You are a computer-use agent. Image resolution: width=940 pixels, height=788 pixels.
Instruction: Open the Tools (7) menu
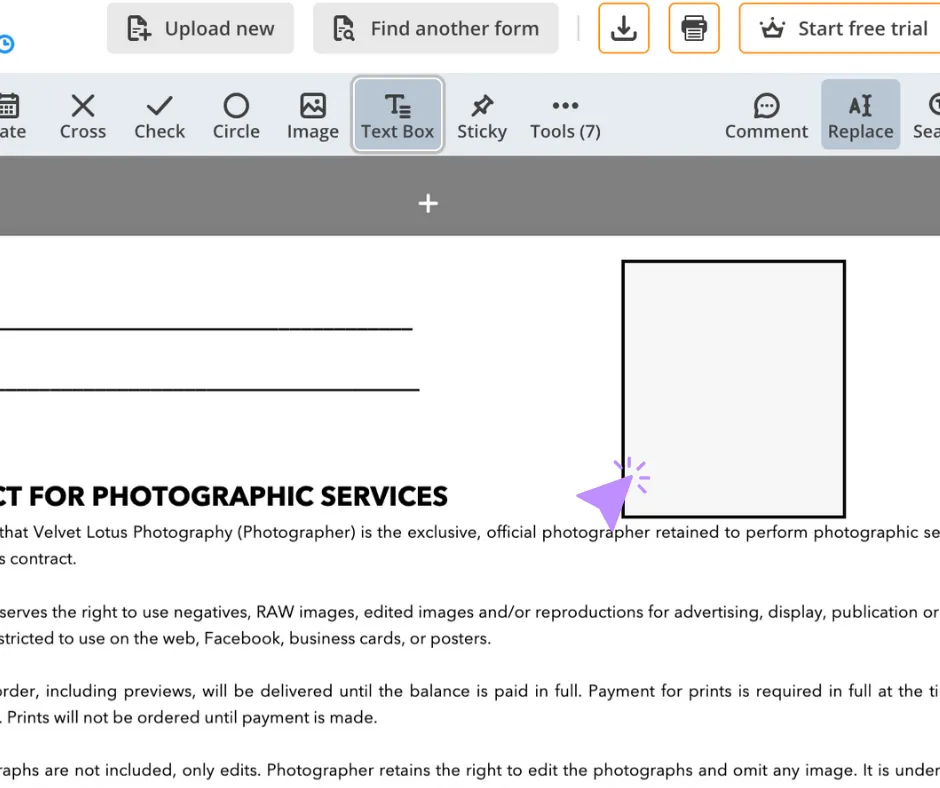pyautogui.click(x=564, y=113)
